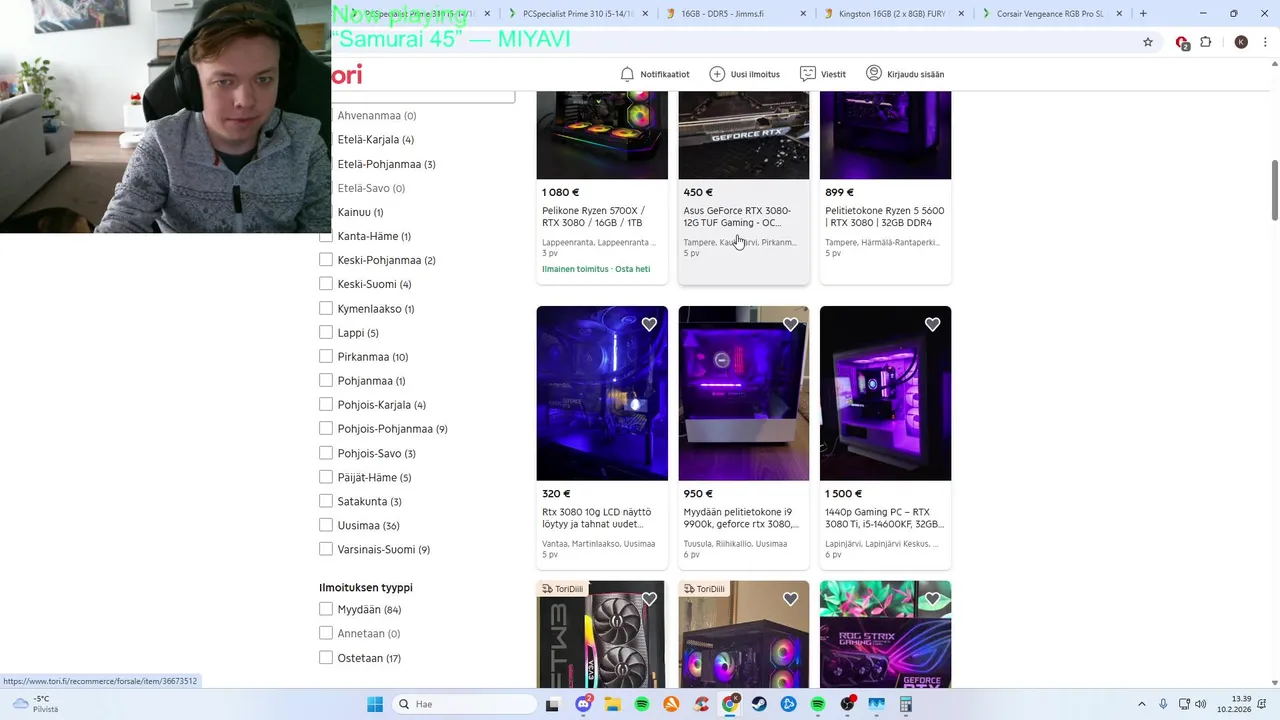Open the Windows Start menu

(x=375, y=704)
